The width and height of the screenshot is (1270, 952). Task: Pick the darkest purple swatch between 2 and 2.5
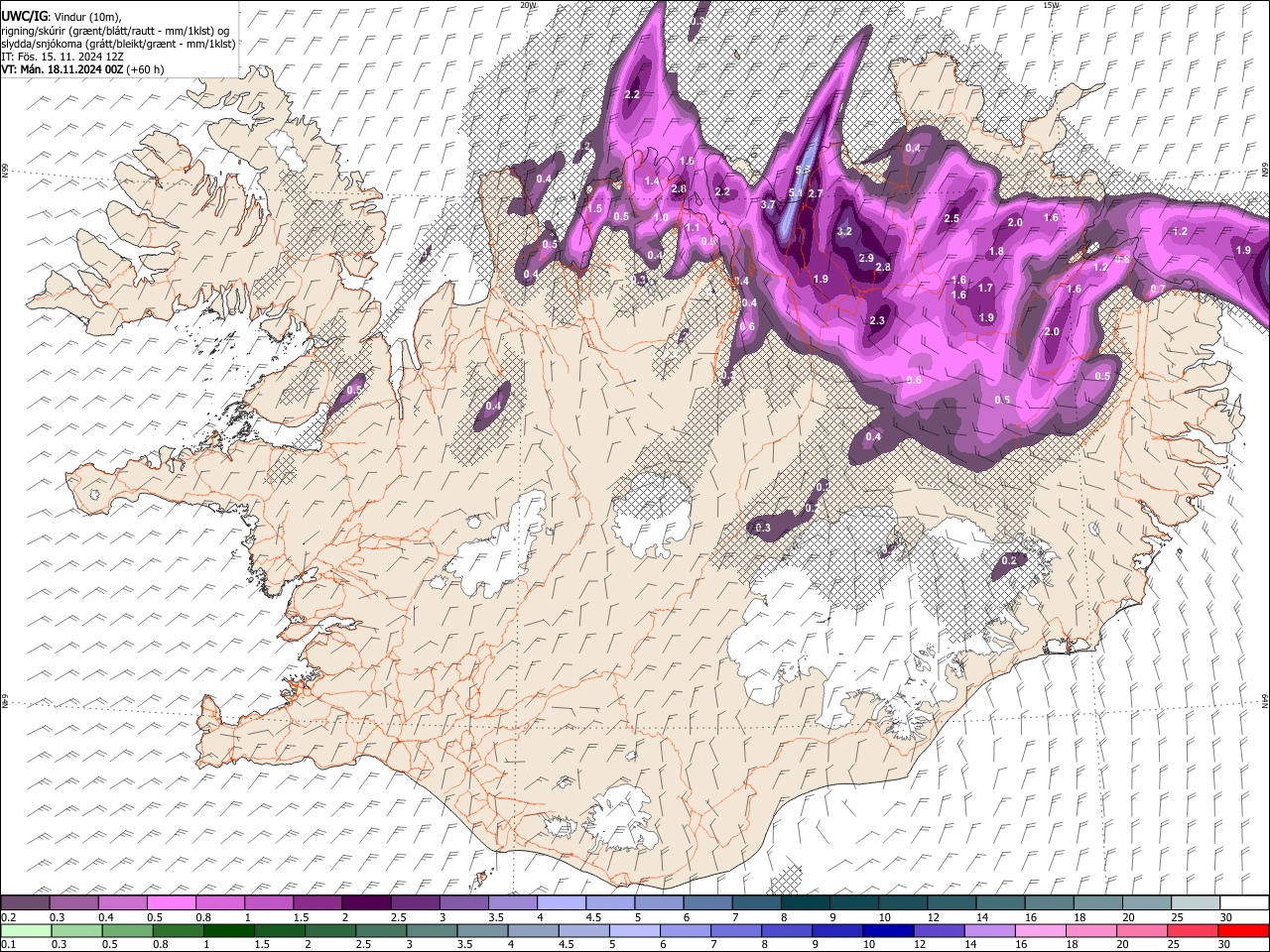[366, 902]
